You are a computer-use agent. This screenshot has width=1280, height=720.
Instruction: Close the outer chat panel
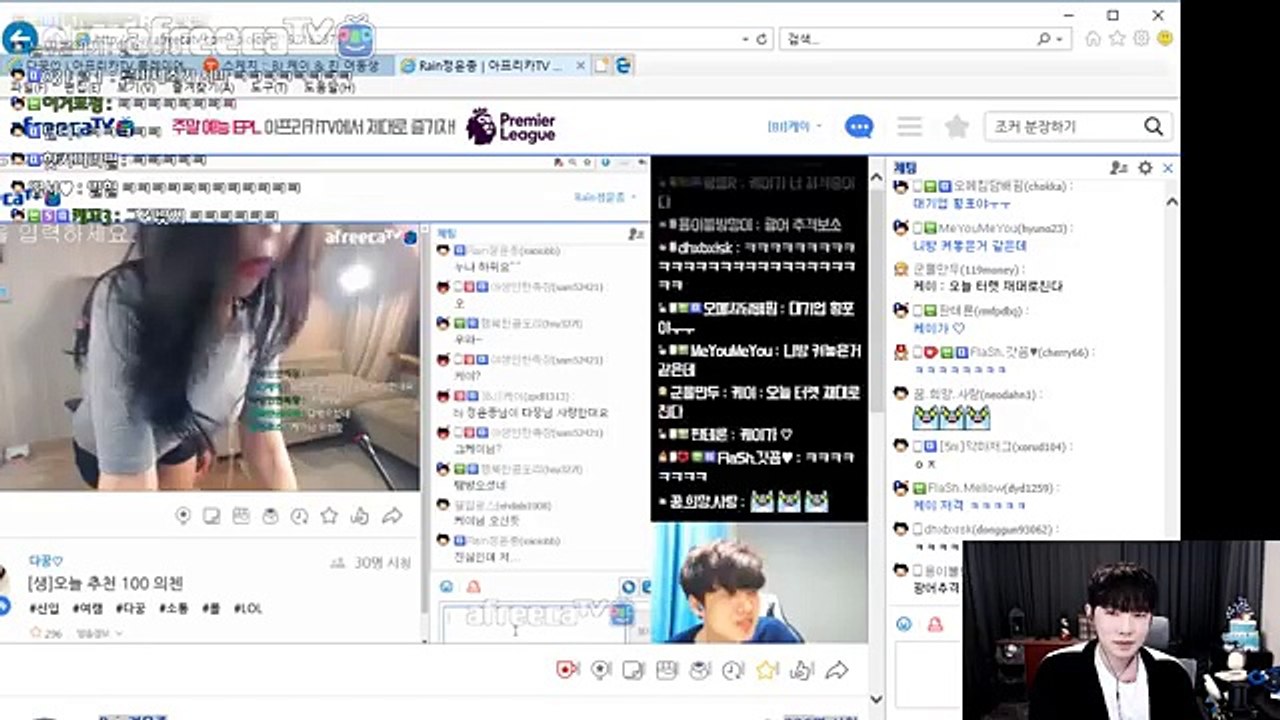click(1167, 168)
